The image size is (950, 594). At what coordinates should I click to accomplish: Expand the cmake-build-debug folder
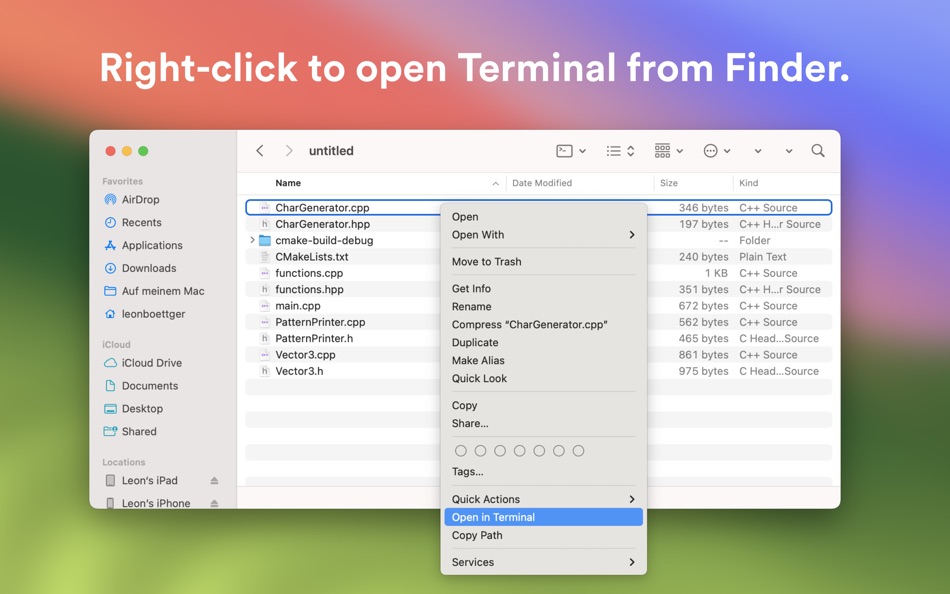[x=252, y=240]
